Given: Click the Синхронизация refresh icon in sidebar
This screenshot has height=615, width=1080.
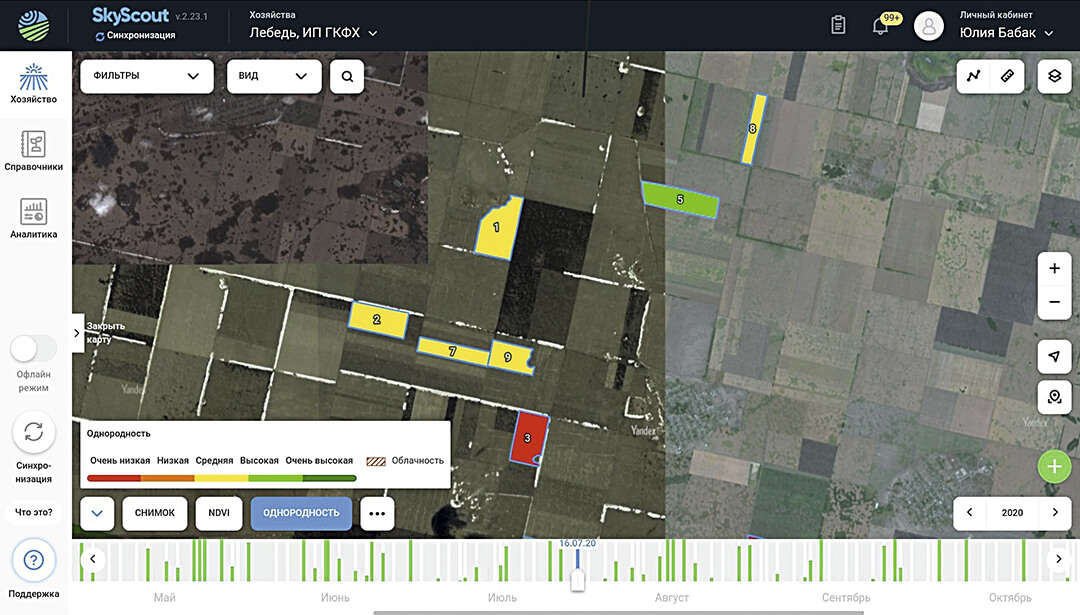Looking at the screenshot, I should tap(34, 432).
